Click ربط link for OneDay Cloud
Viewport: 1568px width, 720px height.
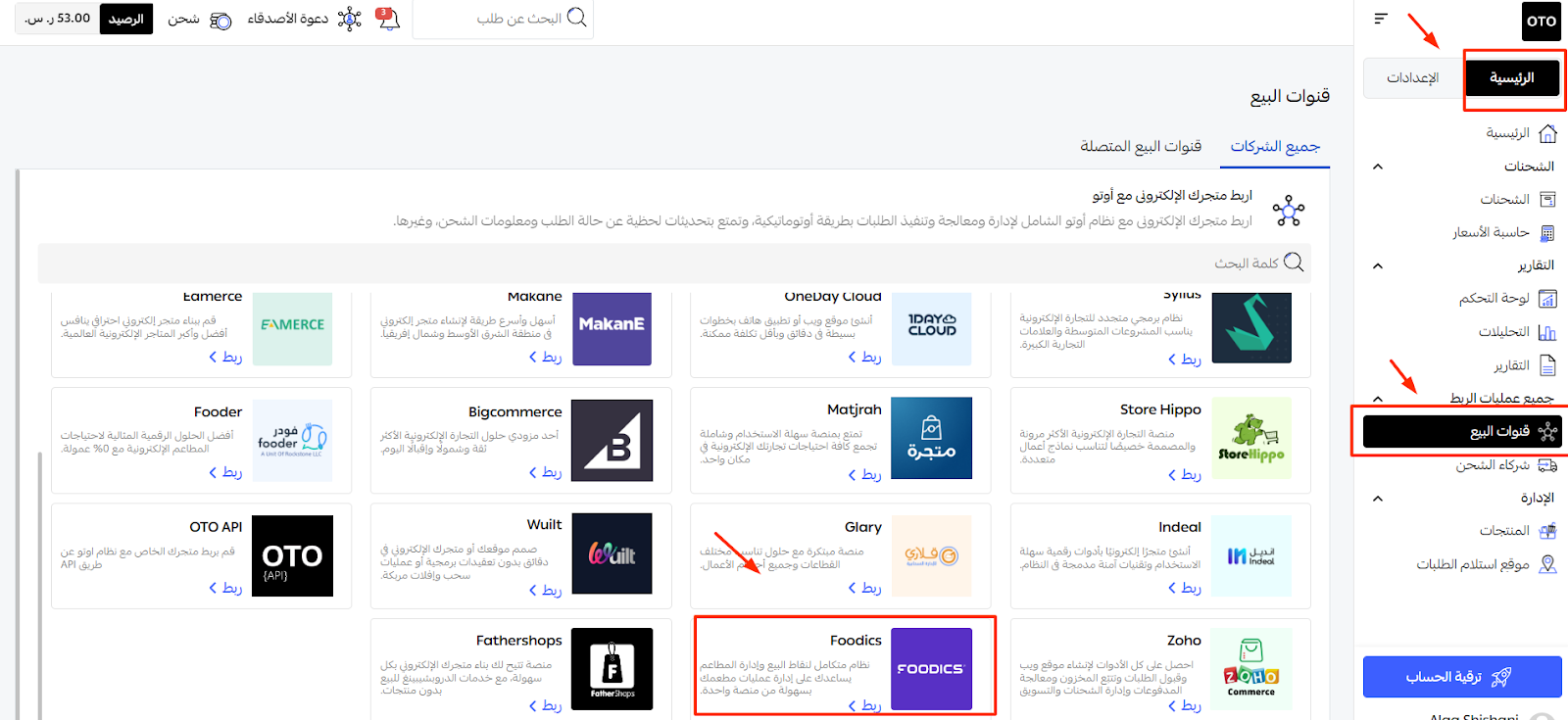point(864,357)
